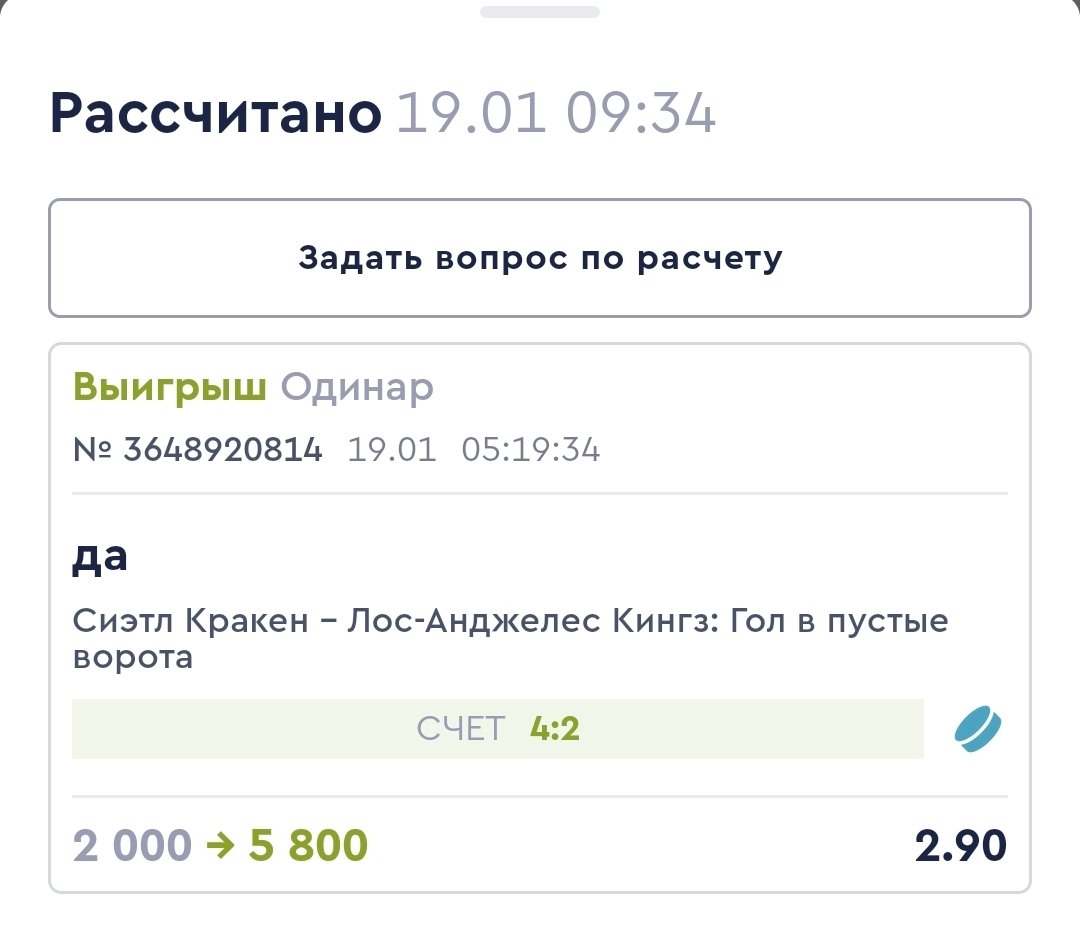Click the hockey puck sport icon
The width and height of the screenshot is (1080, 942).
pos(978,728)
